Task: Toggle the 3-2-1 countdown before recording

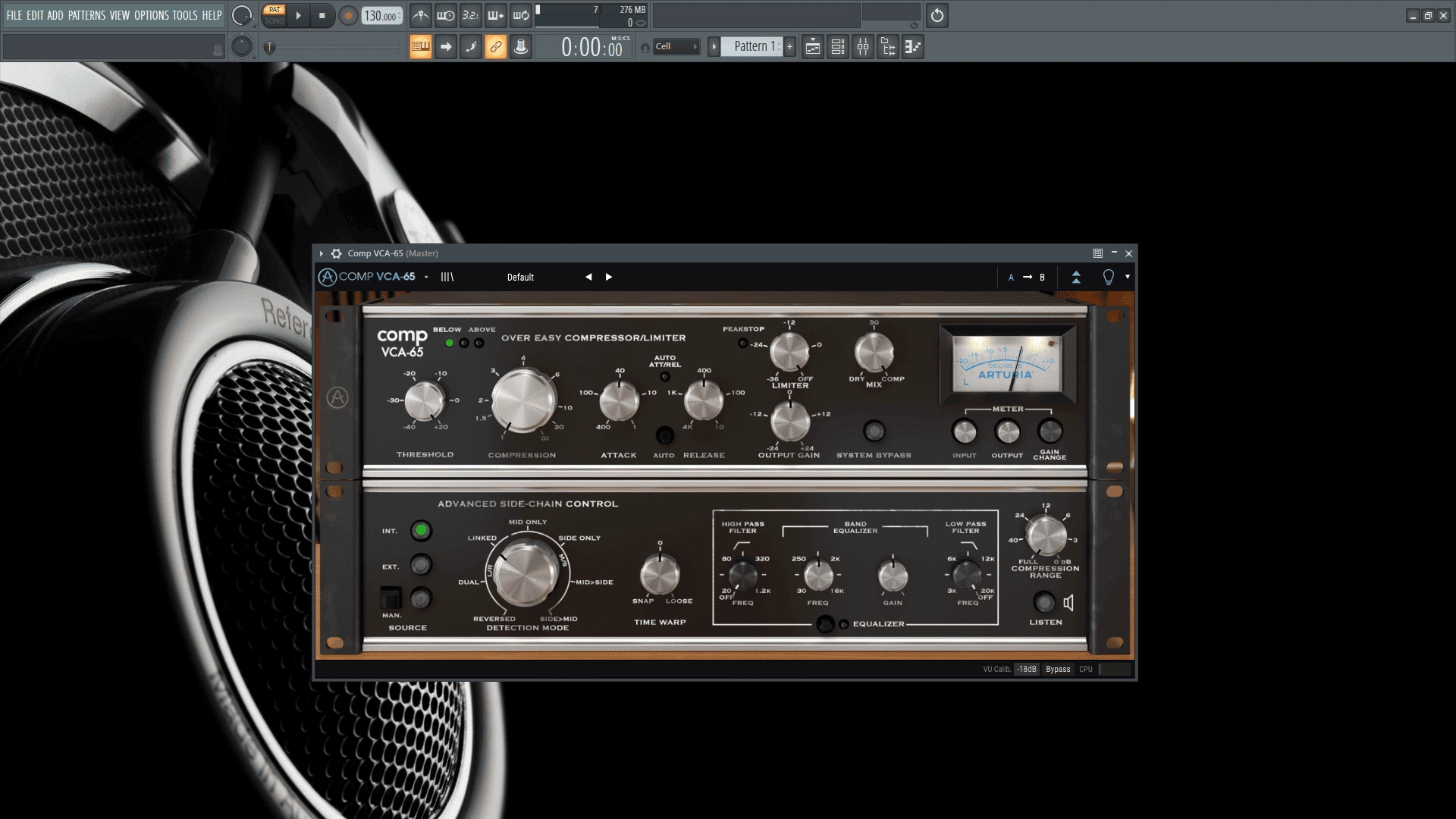Action: (471, 15)
